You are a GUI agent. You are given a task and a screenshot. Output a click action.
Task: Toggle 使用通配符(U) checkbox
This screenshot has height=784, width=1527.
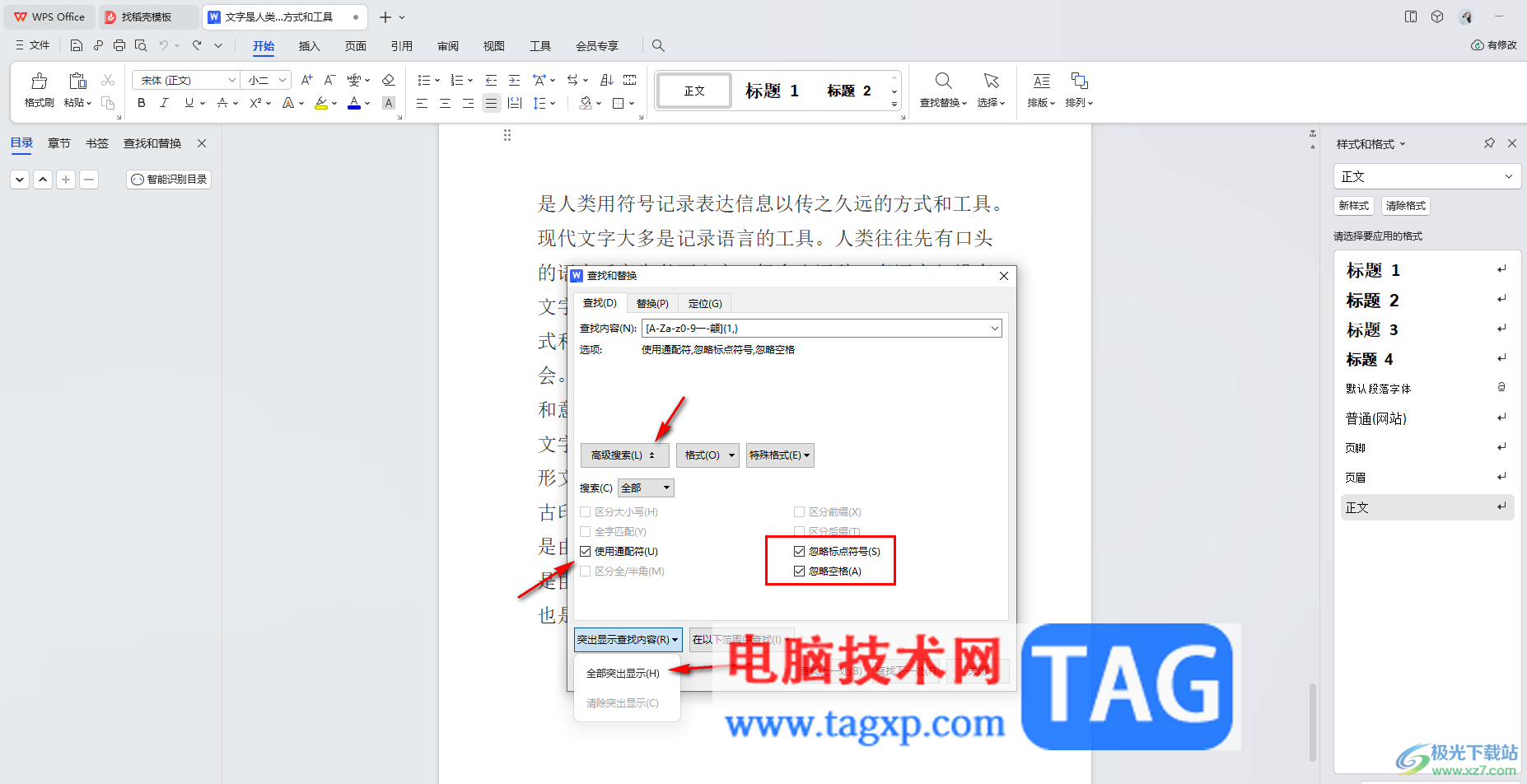[586, 552]
